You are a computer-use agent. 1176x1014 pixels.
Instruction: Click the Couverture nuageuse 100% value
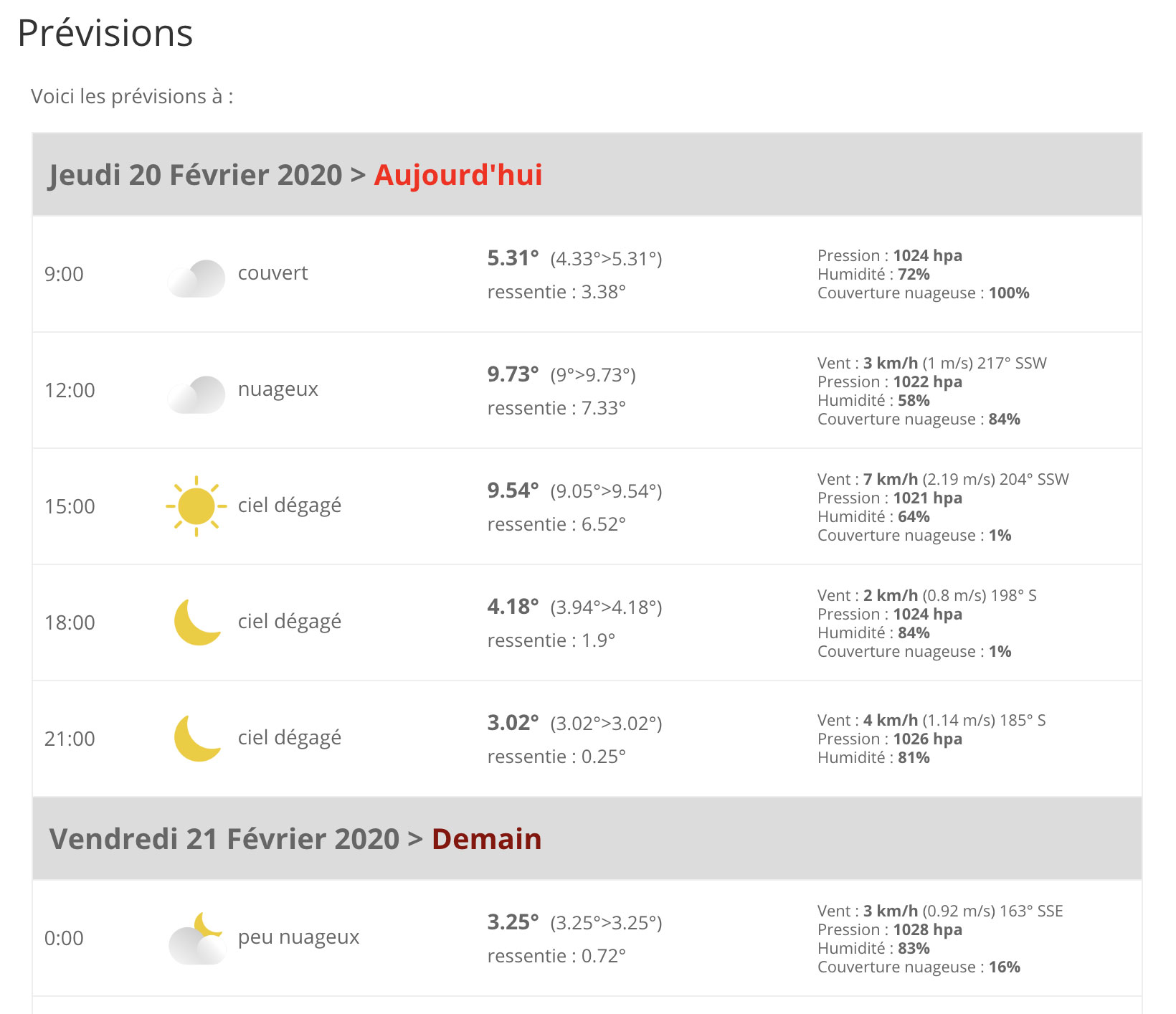924,293
